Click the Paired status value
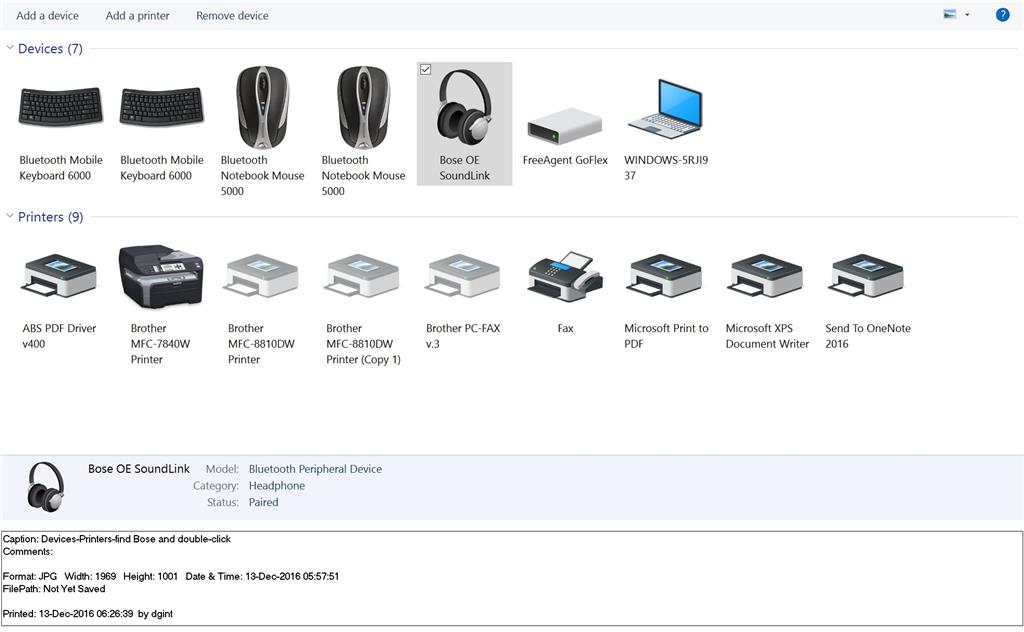Screen dimensions: 1024x632 [263, 502]
